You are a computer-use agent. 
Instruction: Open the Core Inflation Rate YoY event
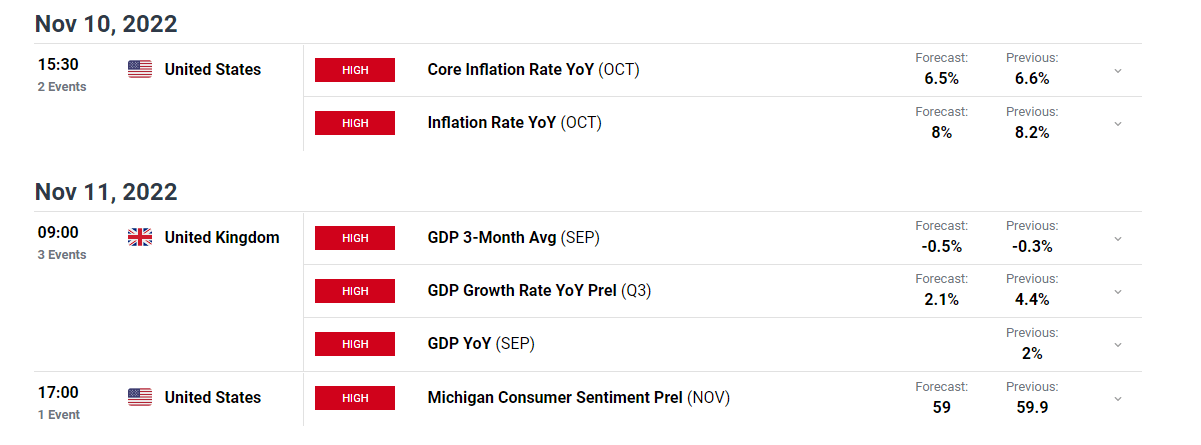coord(533,70)
